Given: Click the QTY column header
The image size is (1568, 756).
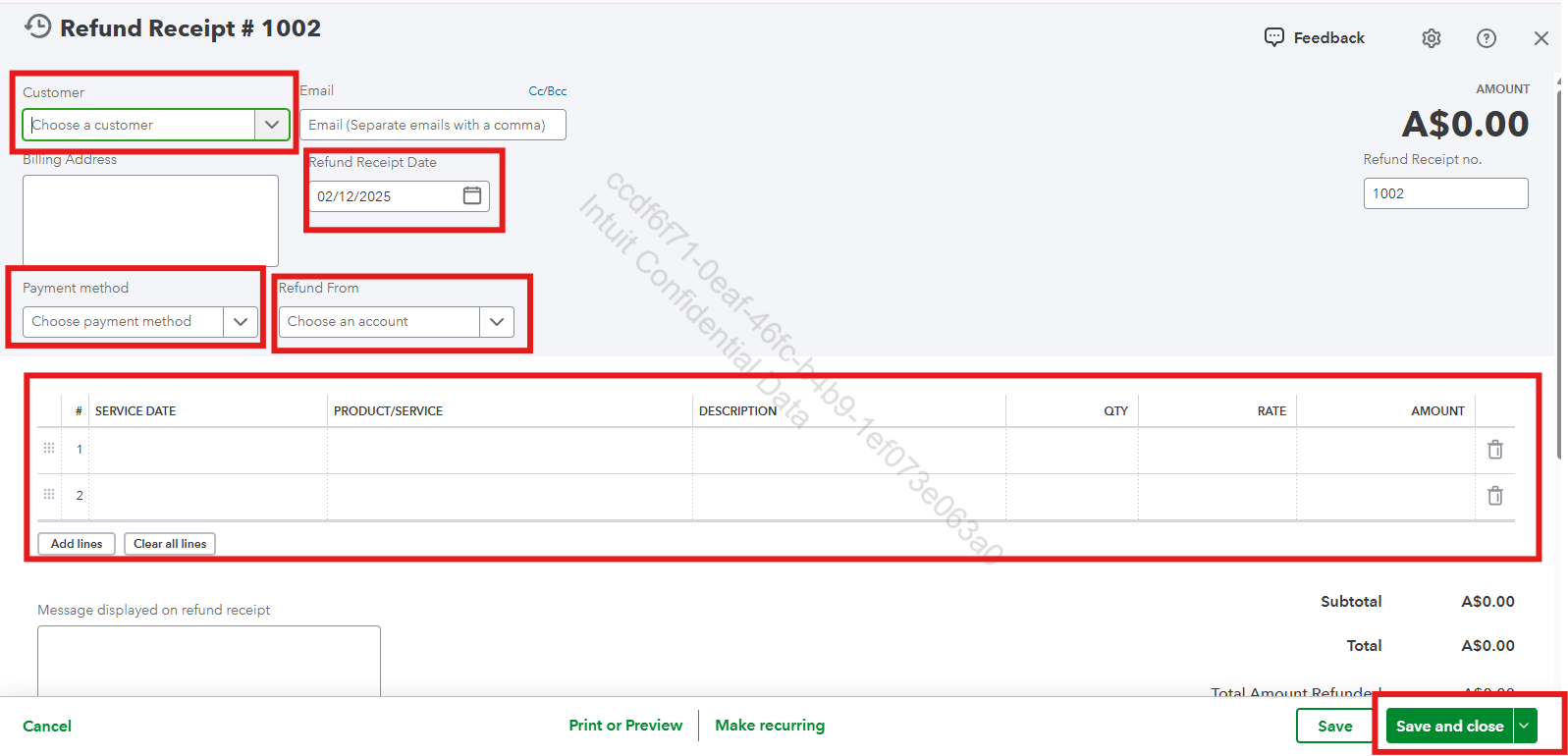Looking at the screenshot, I should [x=1115, y=411].
